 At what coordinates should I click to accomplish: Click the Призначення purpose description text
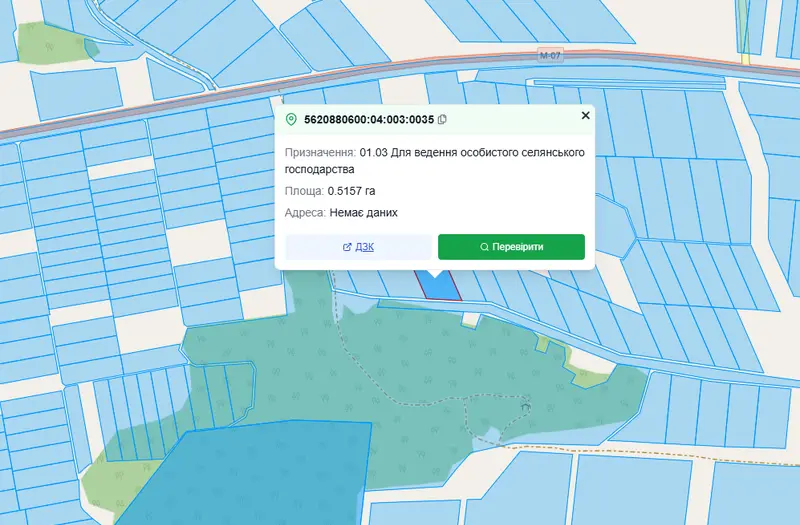coord(435,161)
